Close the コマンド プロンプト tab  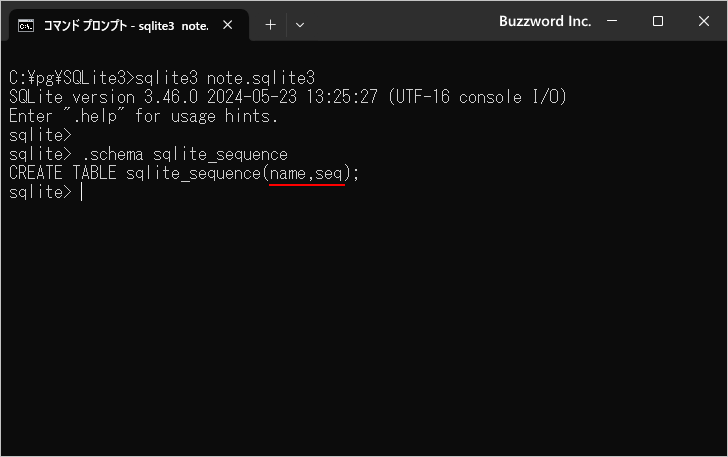(233, 25)
